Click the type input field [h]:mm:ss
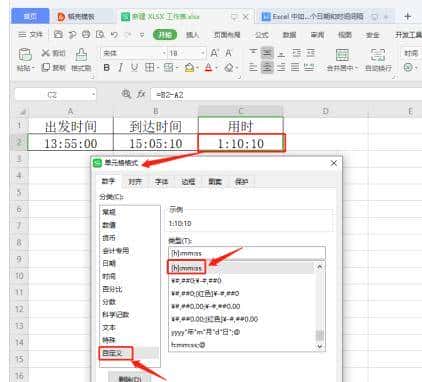 point(247,253)
